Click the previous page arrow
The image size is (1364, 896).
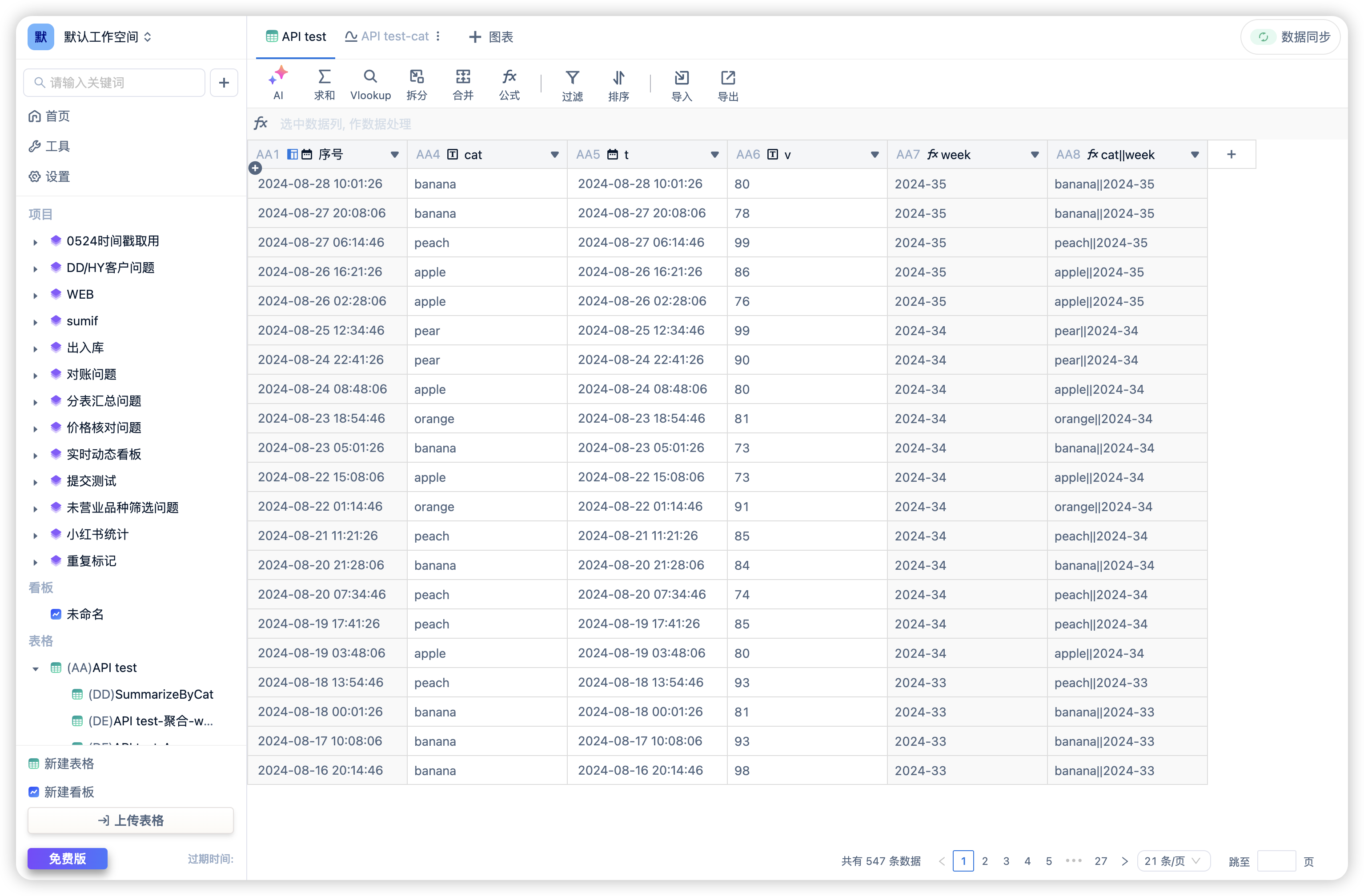(x=942, y=861)
